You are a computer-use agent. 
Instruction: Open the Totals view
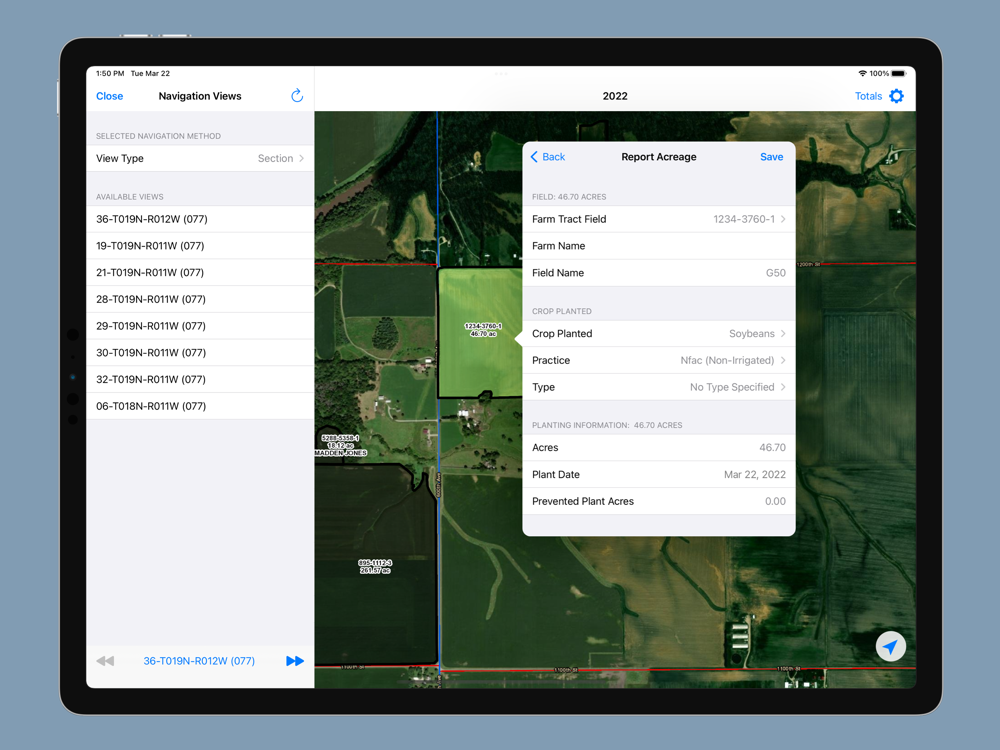(868, 96)
